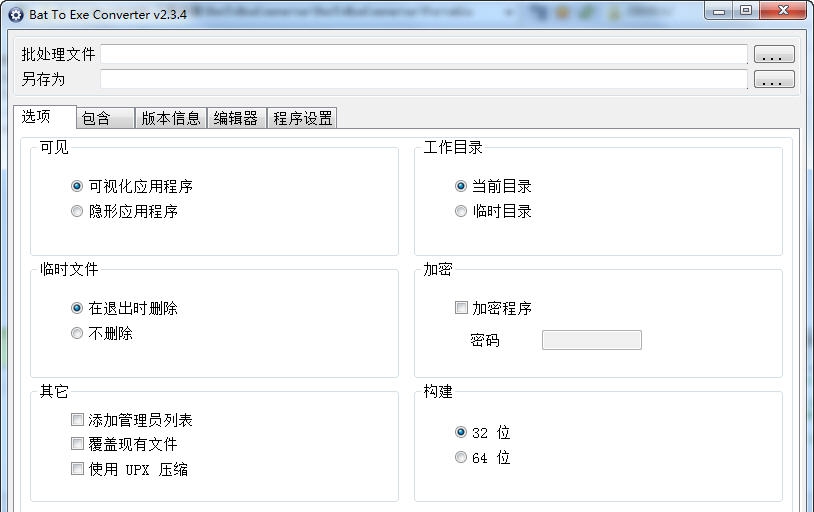This screenshot has height=512, width=814.
Task: Click the 批处理文件 label
Action: coord(58,54)
